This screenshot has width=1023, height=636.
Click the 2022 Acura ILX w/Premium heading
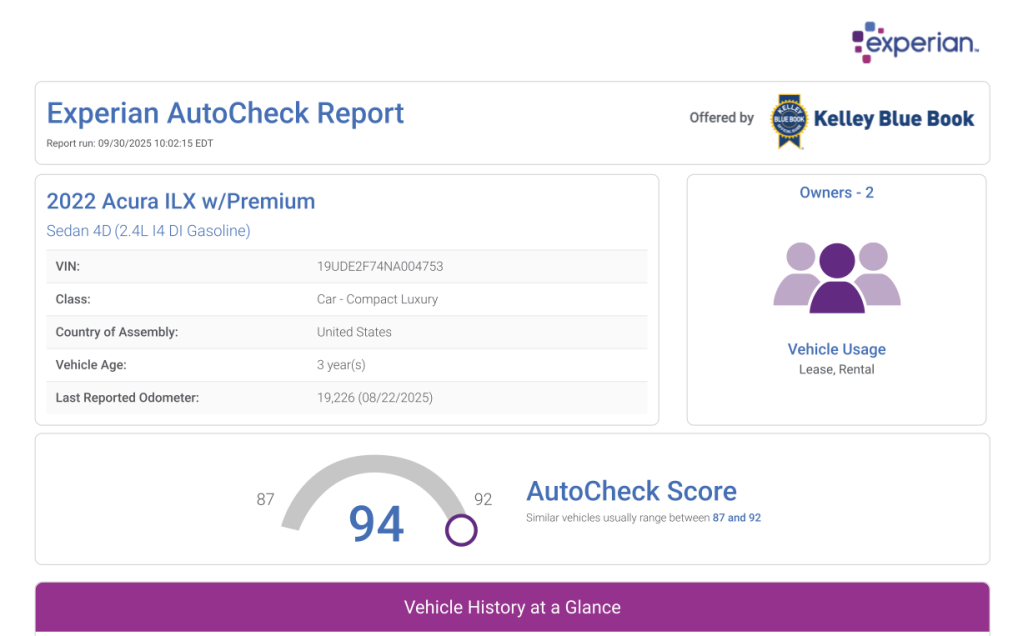pos(181,201)
